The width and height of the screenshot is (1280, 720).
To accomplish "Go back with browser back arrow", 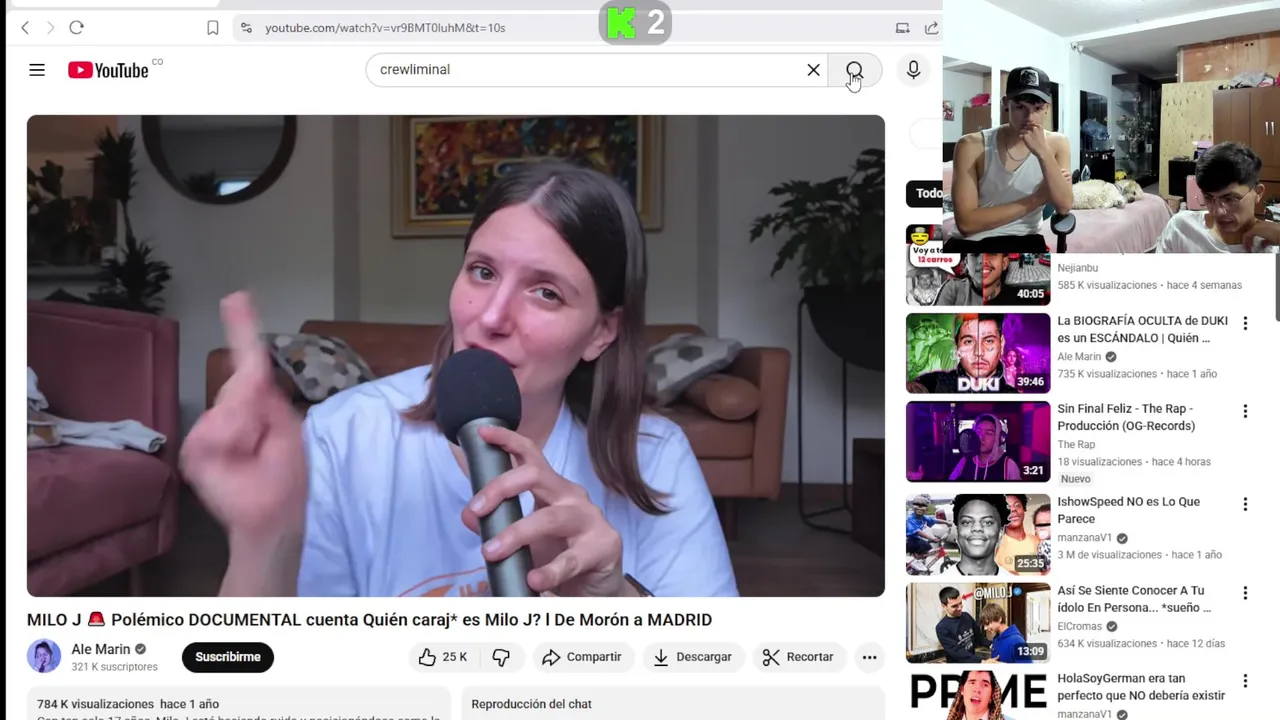I will coord(25,28).
